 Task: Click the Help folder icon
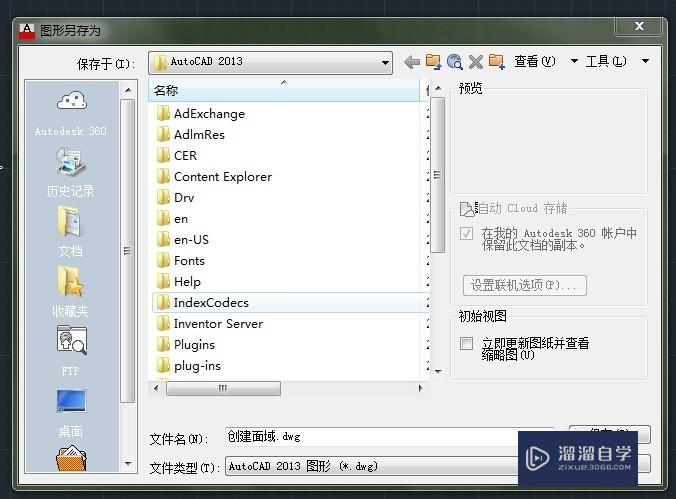click(x=163, y=282)
